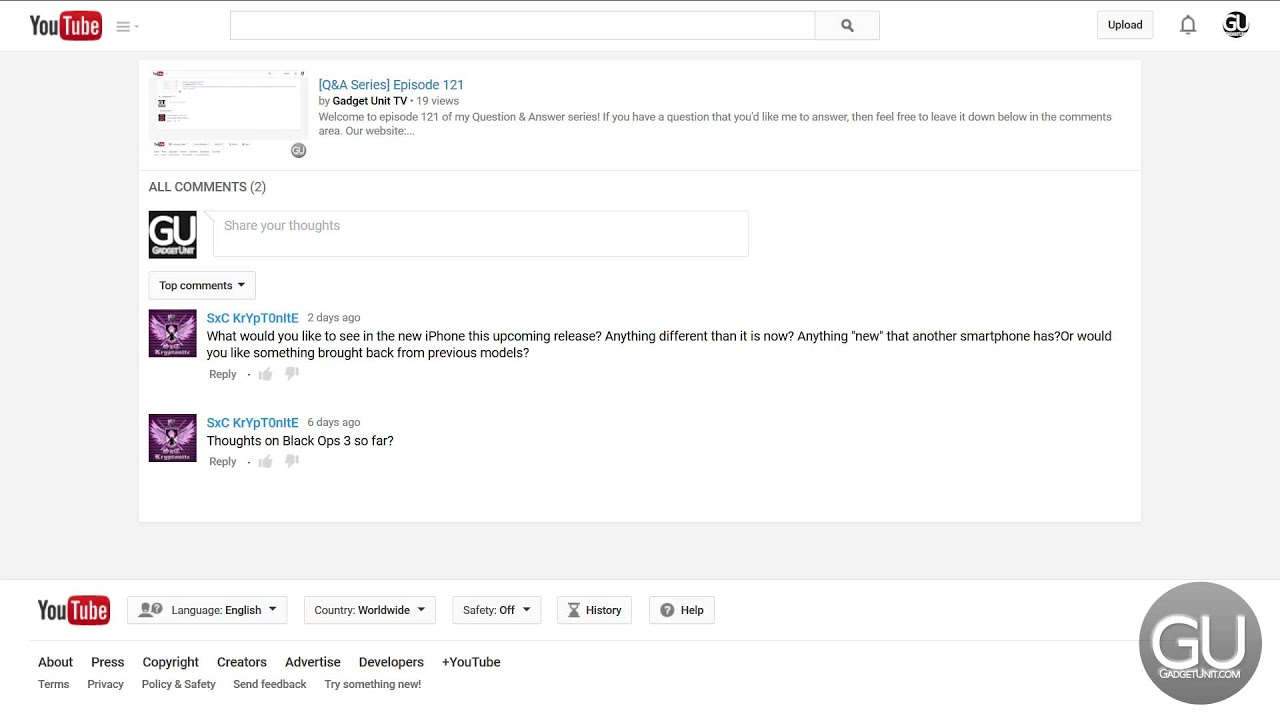
Task: Click the YouTube logo in header
Action: pyautogui.click(x=65, y=25)
